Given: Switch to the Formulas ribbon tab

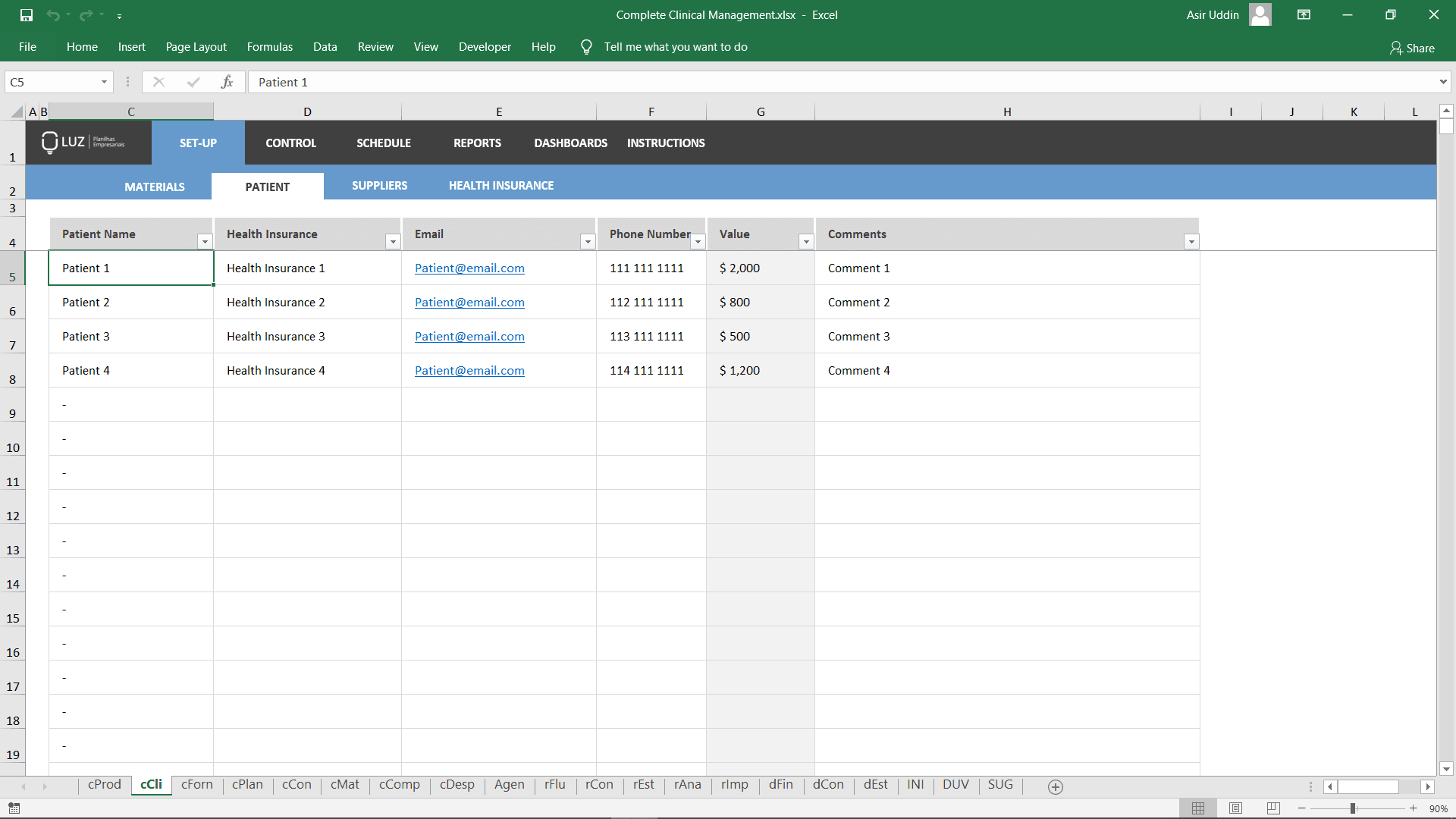Looking at the screenshot, I should (269, 46).
